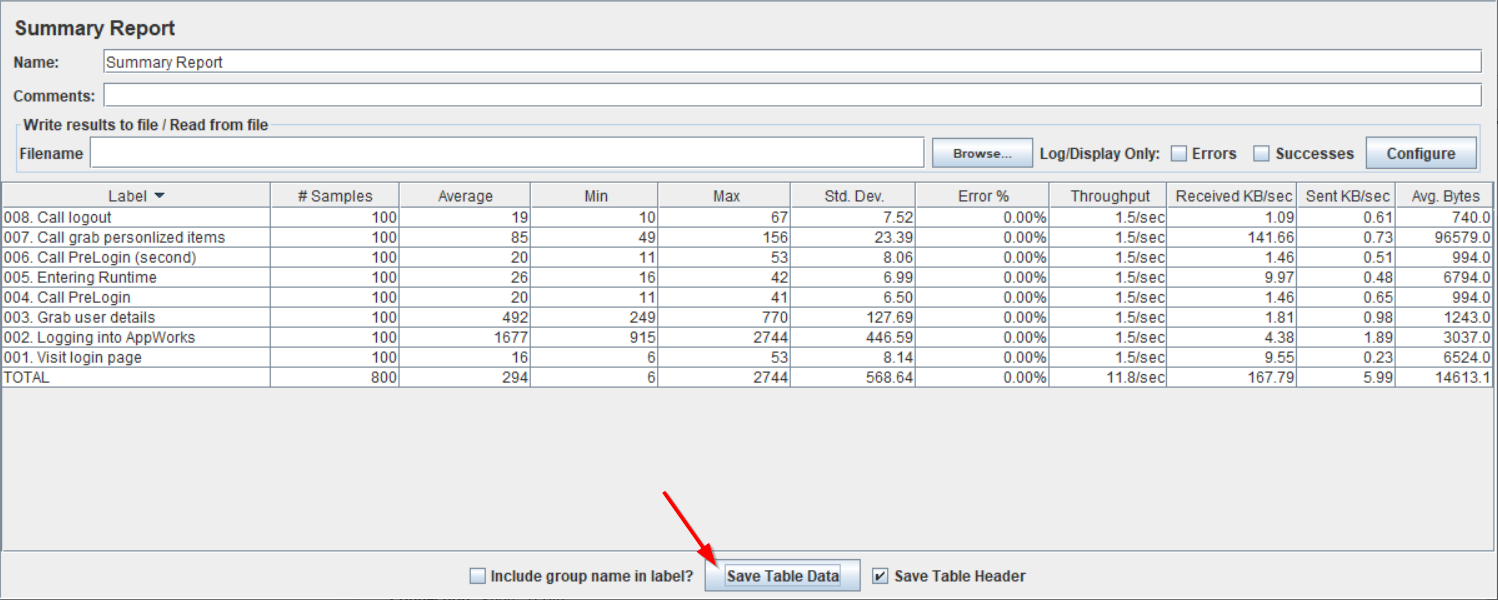Select the Filename input box

[506, 153]
